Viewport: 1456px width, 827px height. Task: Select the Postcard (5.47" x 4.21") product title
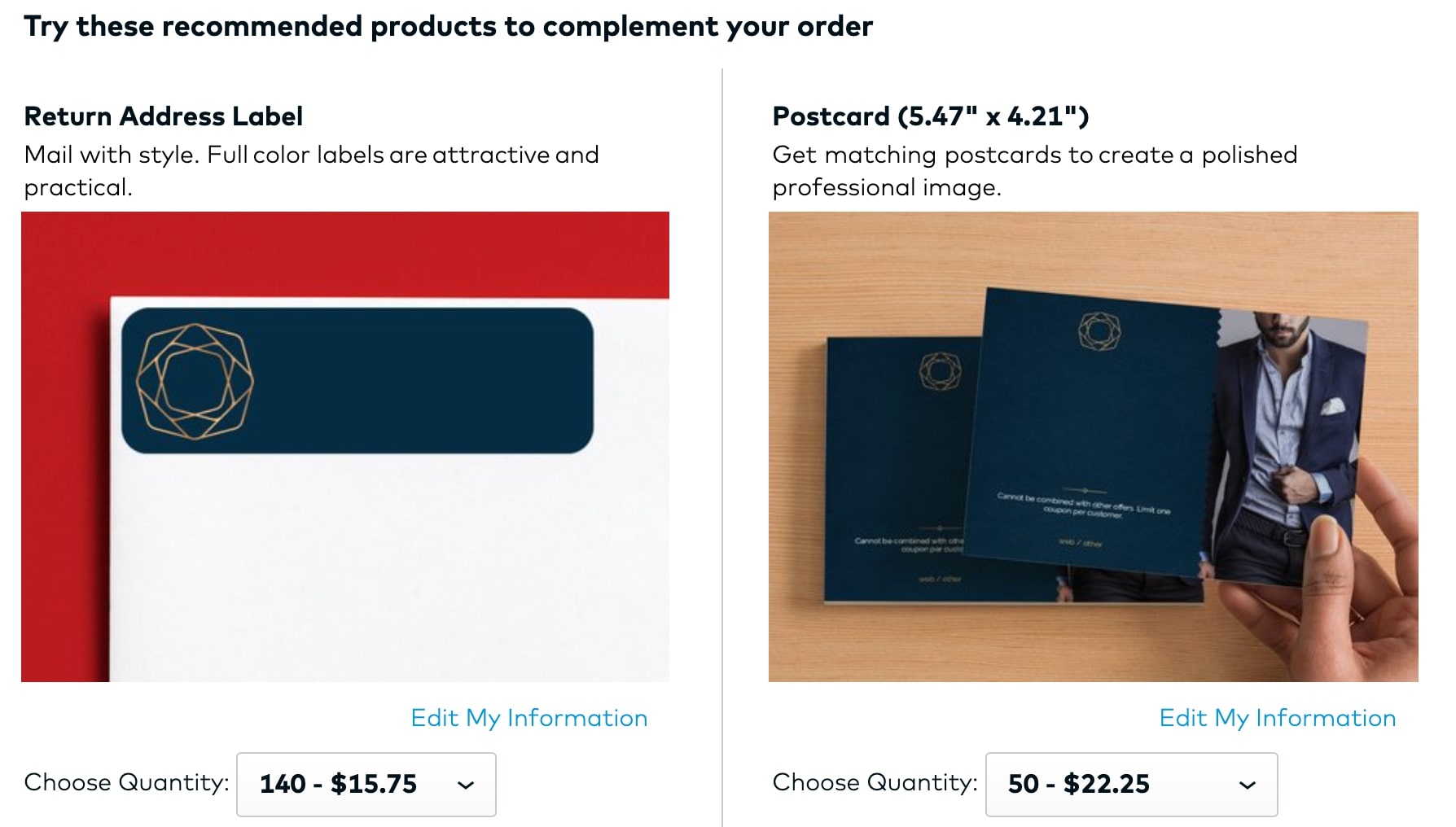click(x=930, y=116)
